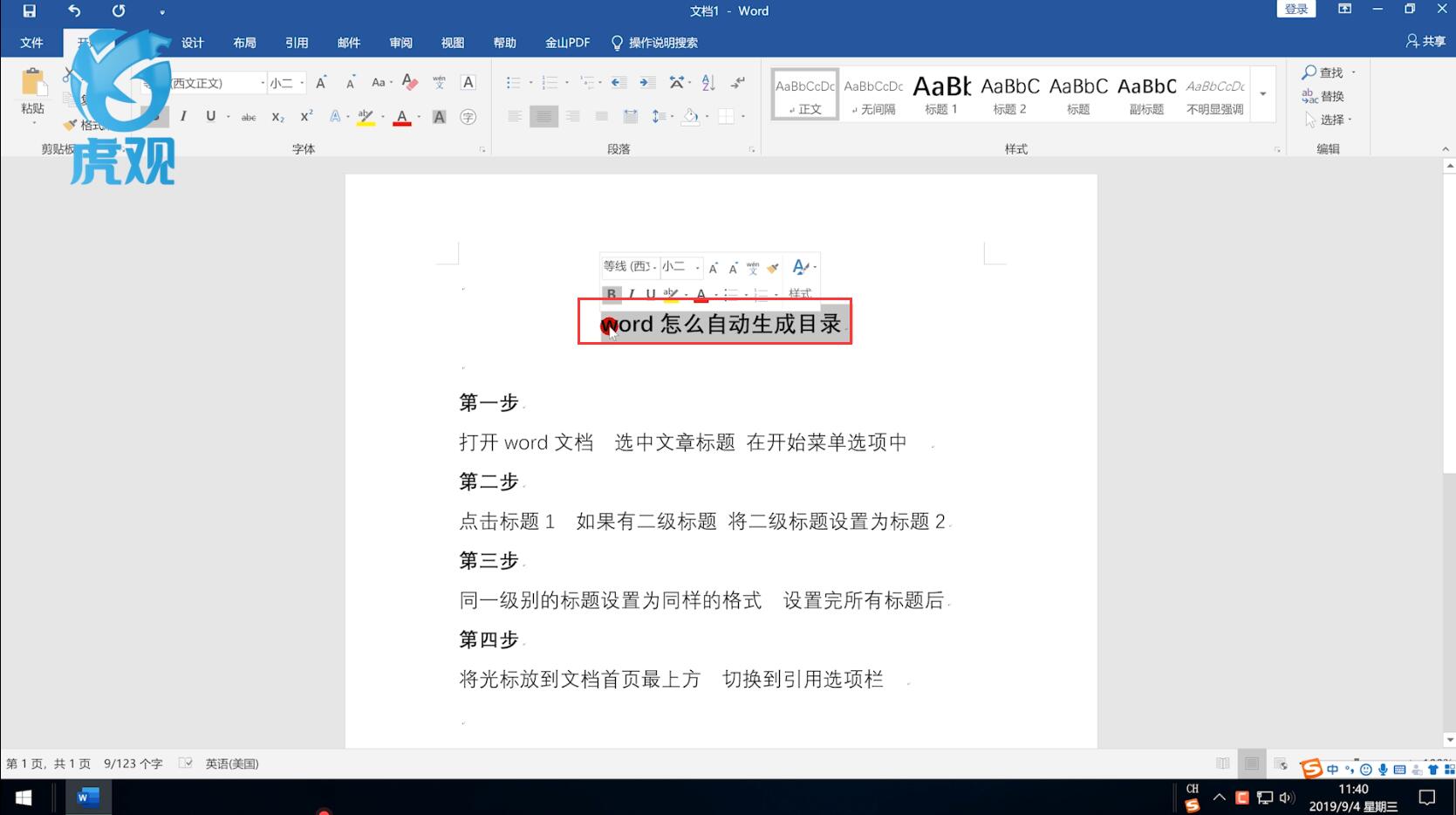Open the enclosed character (字) icon

click(468, 117)
